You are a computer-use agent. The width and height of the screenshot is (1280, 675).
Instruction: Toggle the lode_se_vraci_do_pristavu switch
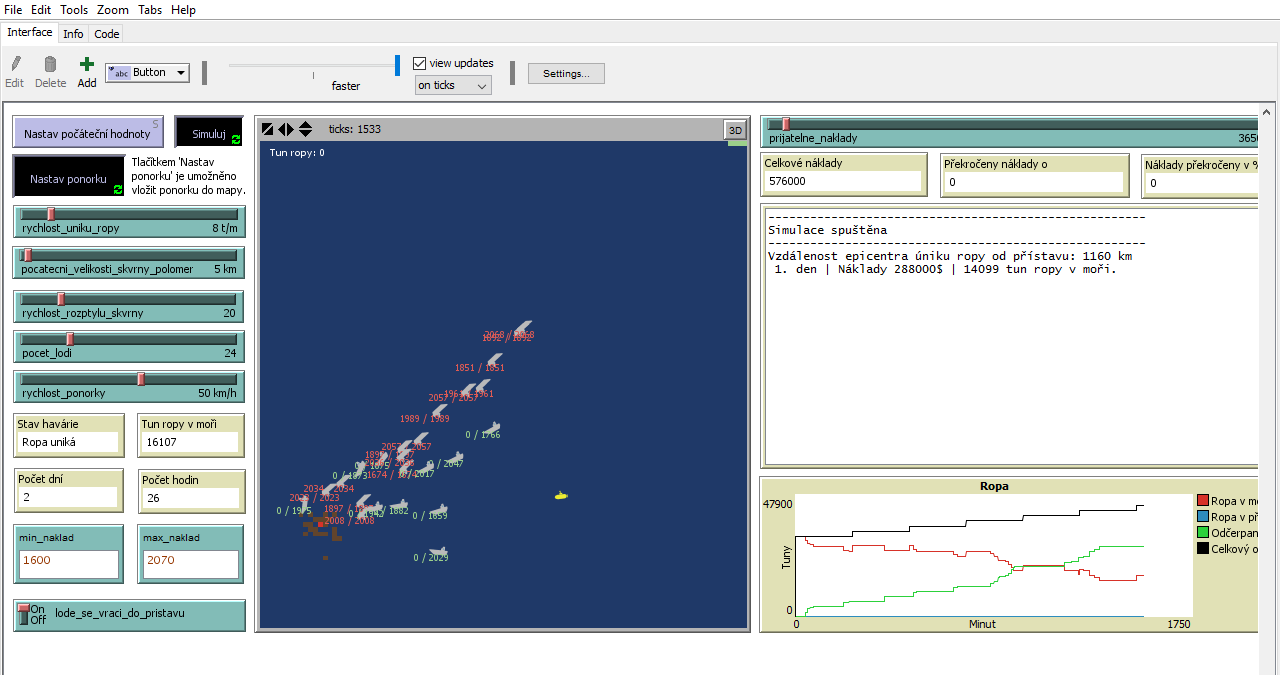24,614
